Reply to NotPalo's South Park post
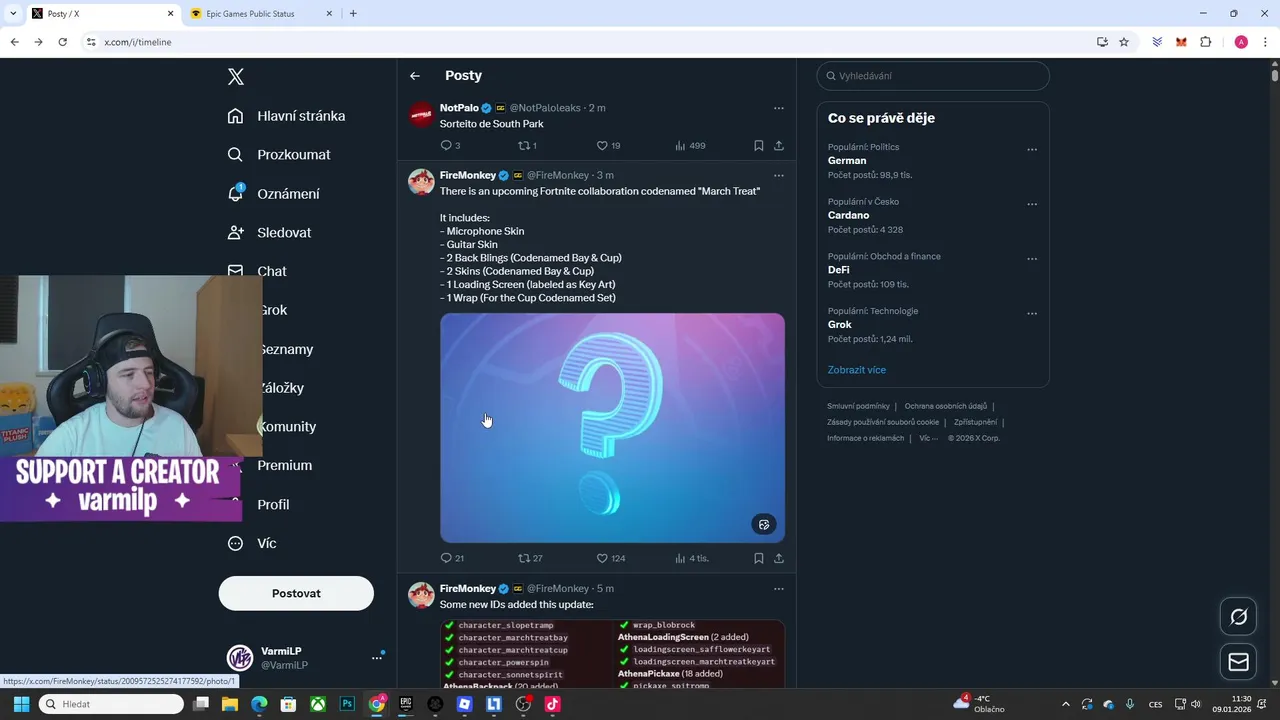The height and width of the screenshot is (720, 1280). (446, 145)
